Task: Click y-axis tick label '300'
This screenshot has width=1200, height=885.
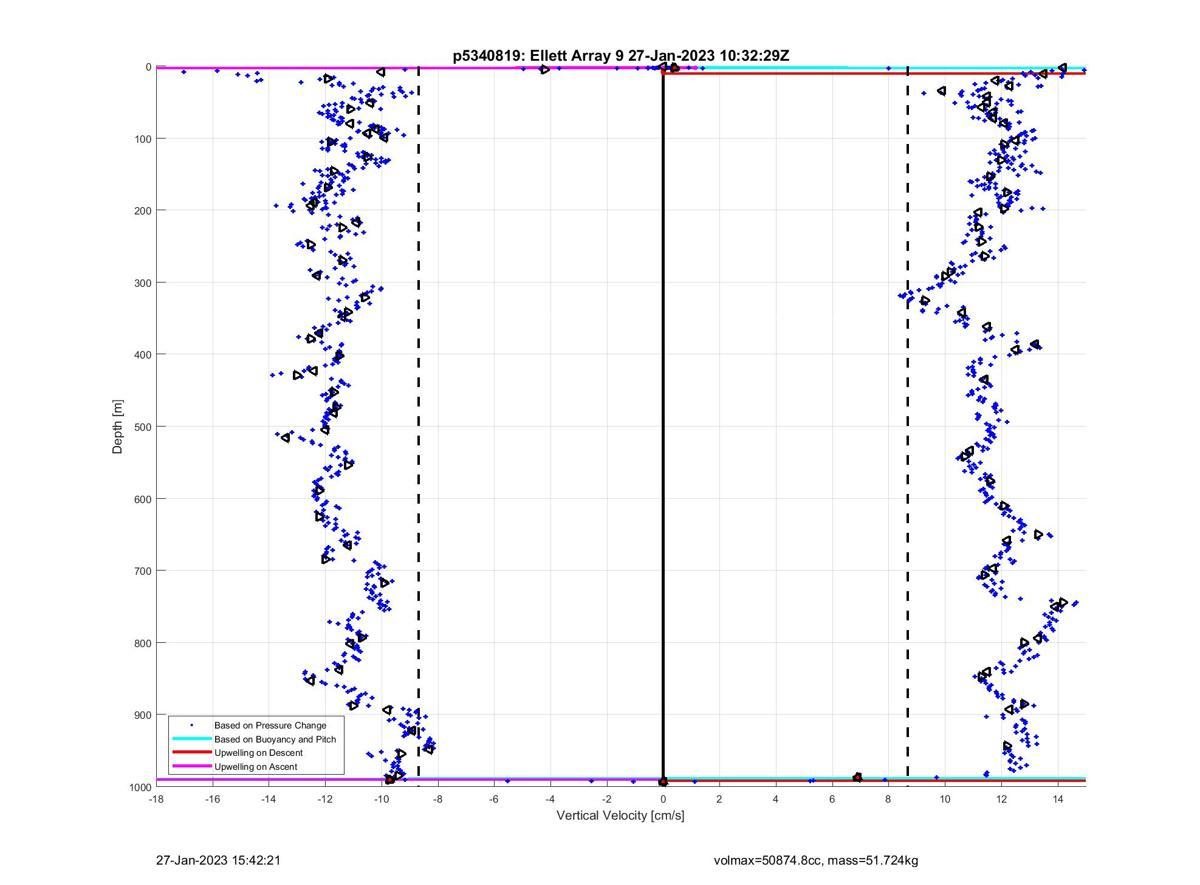Action: pyautogui.click(x=141, y=283)
